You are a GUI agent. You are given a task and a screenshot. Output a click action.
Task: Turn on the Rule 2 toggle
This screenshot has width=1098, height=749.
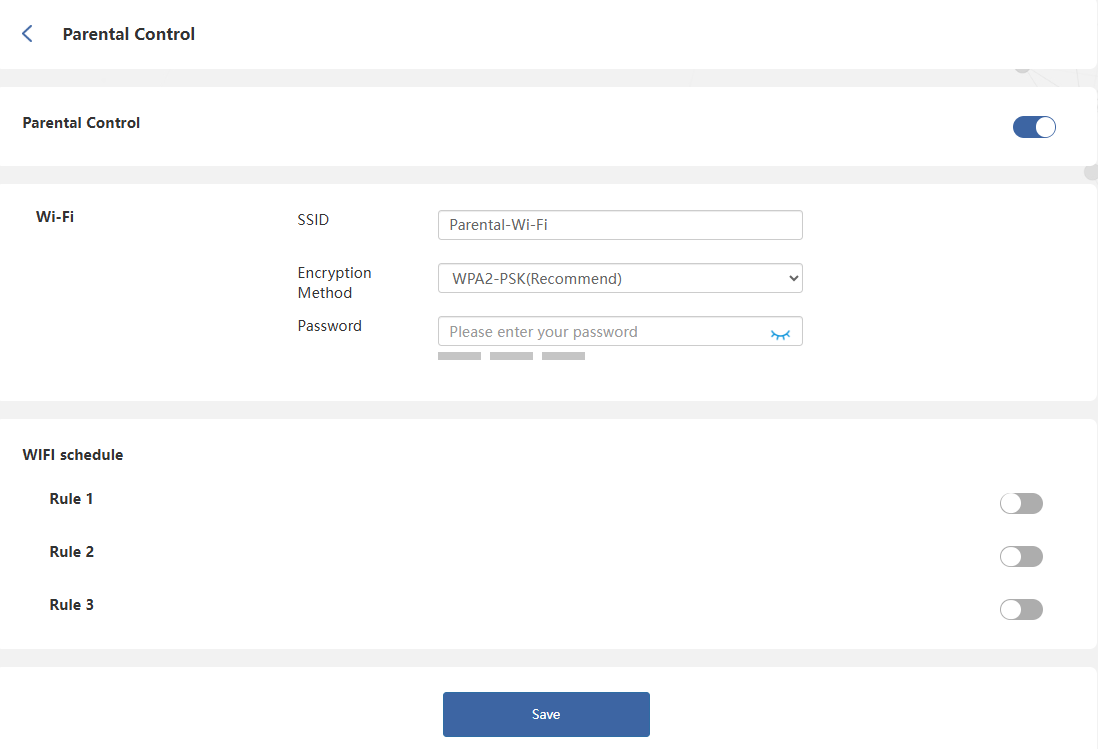[1021, 556]
